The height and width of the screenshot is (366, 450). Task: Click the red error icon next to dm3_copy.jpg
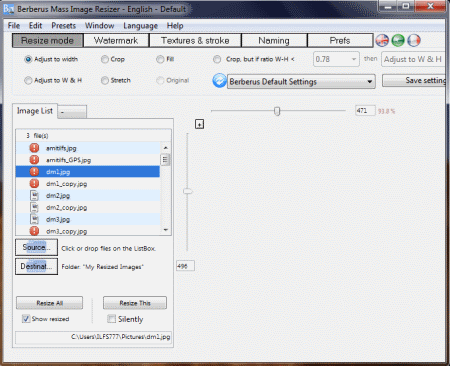[x=34, y=231]
